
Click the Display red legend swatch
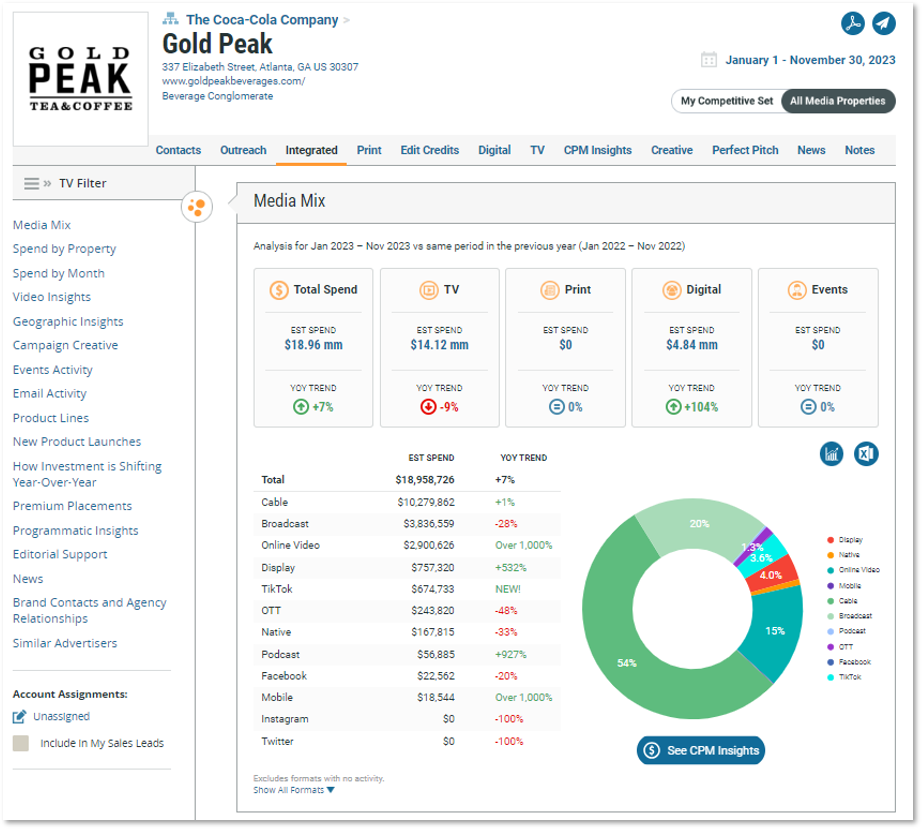(830, 540)
